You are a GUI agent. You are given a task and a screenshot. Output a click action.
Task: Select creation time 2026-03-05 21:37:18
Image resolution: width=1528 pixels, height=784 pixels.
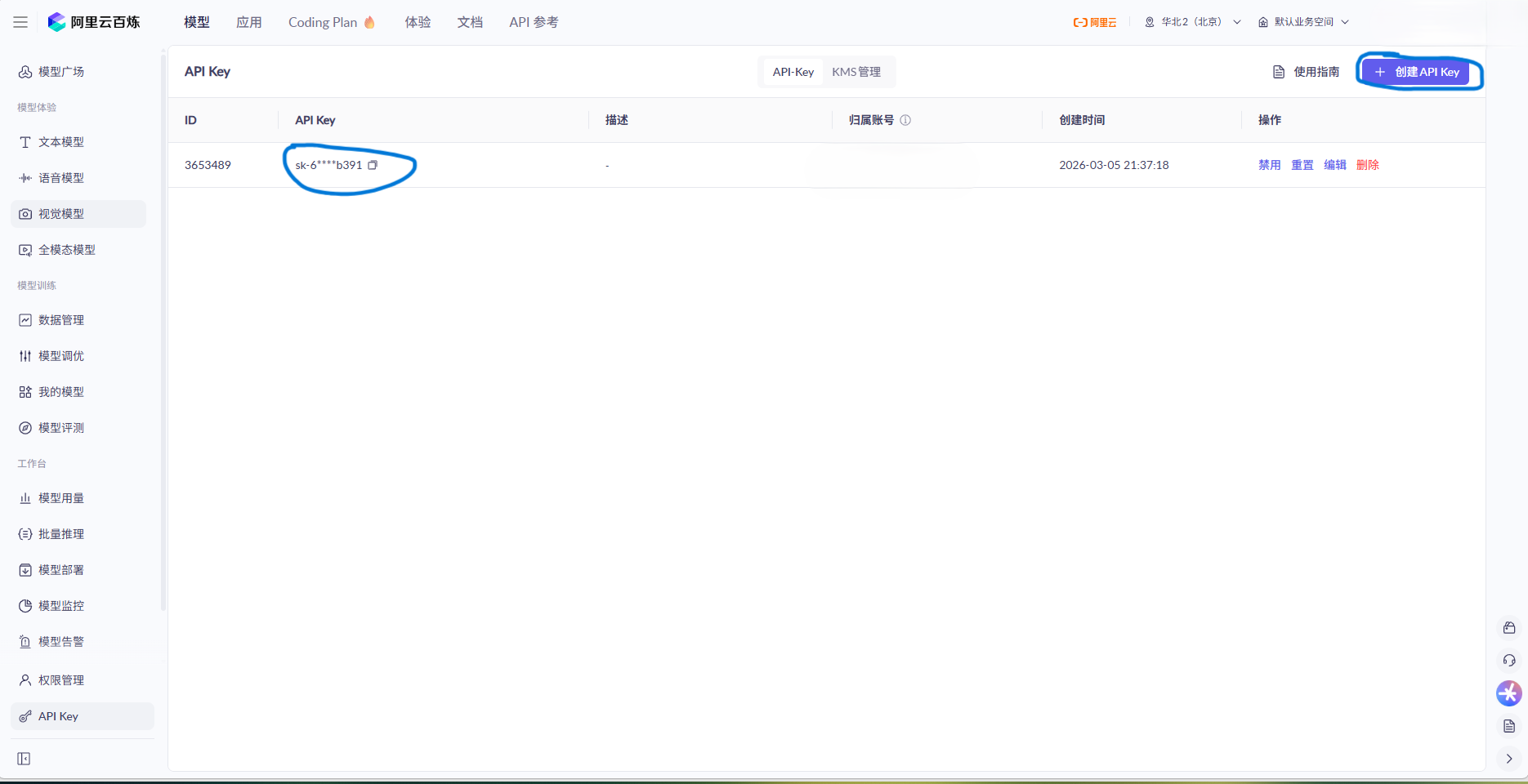click(1114, 165)
